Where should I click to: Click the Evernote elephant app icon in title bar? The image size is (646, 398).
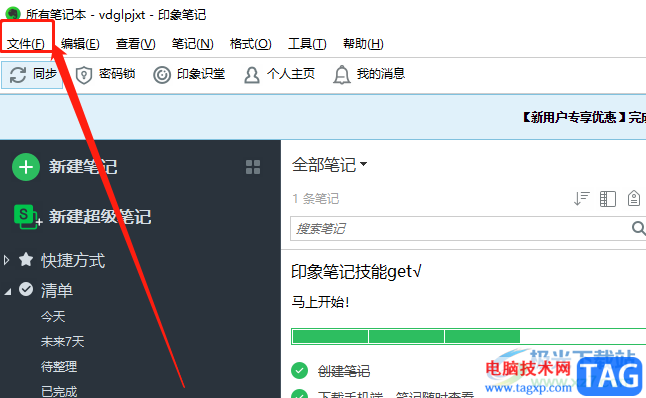click(x=13, y=14)
